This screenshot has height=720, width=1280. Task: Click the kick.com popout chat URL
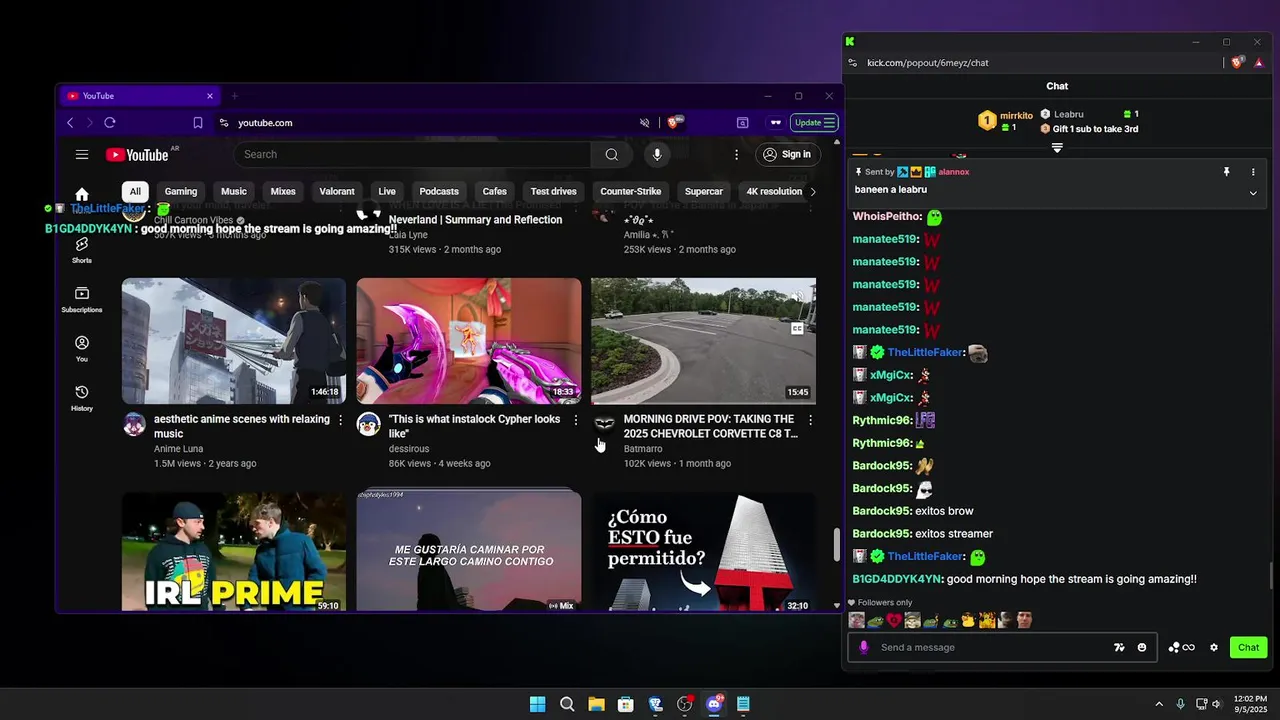(x=928, y=63)
